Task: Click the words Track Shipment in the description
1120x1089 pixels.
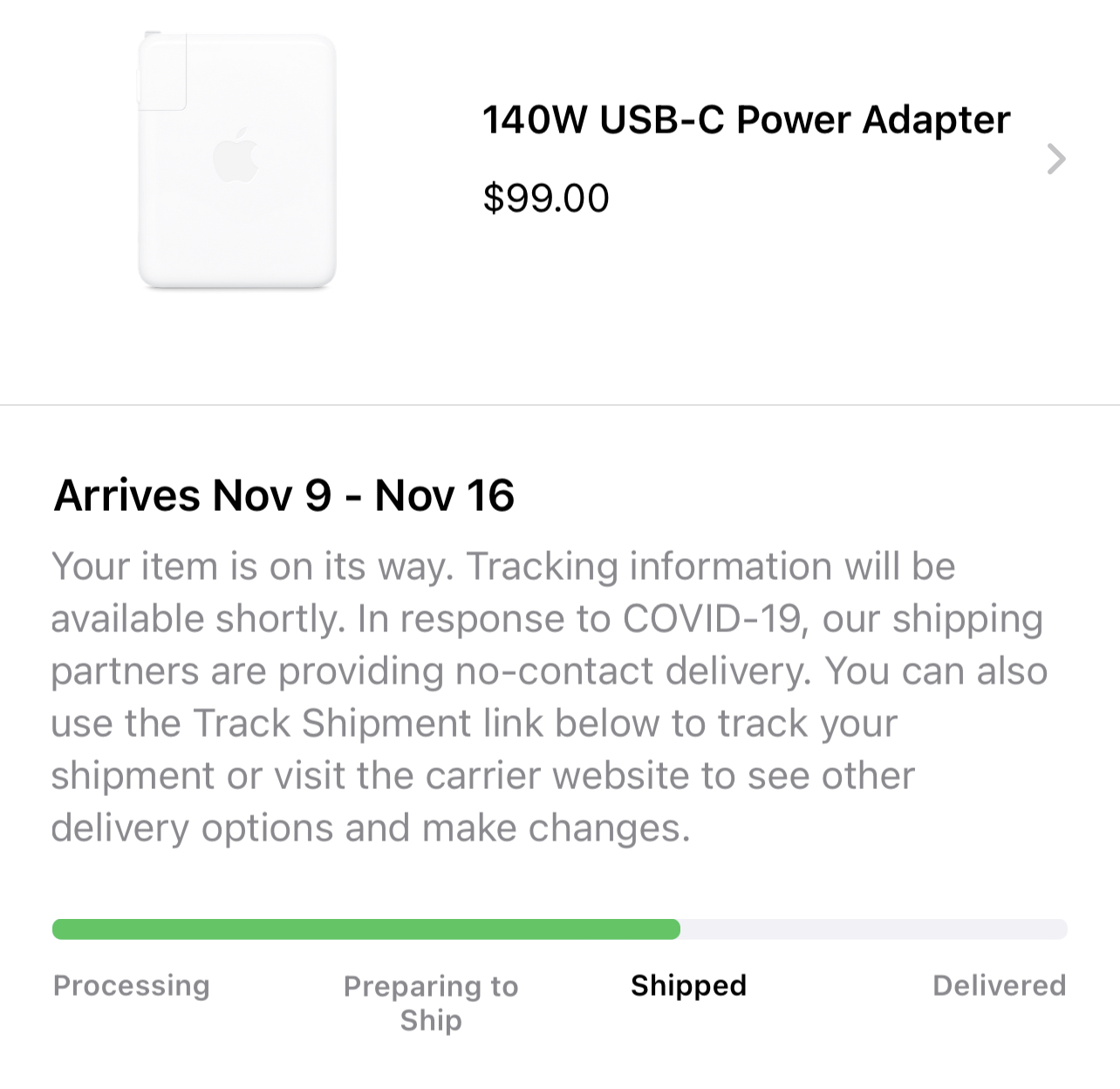Action: (x=332, y=724)
